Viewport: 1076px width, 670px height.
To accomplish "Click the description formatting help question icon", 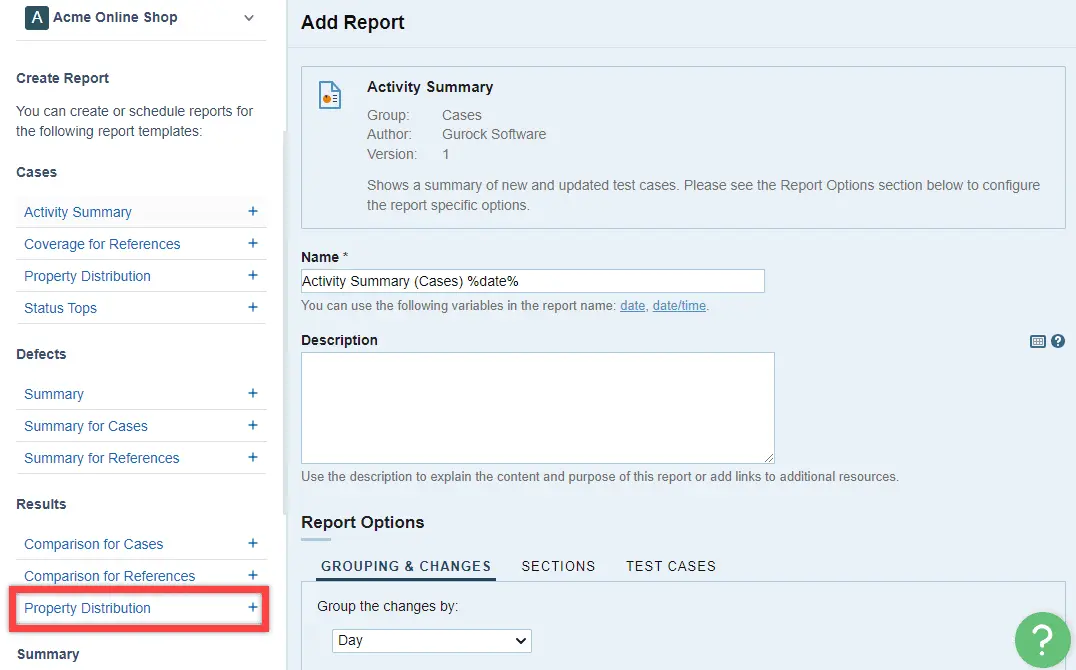I will click(1057, 340).
